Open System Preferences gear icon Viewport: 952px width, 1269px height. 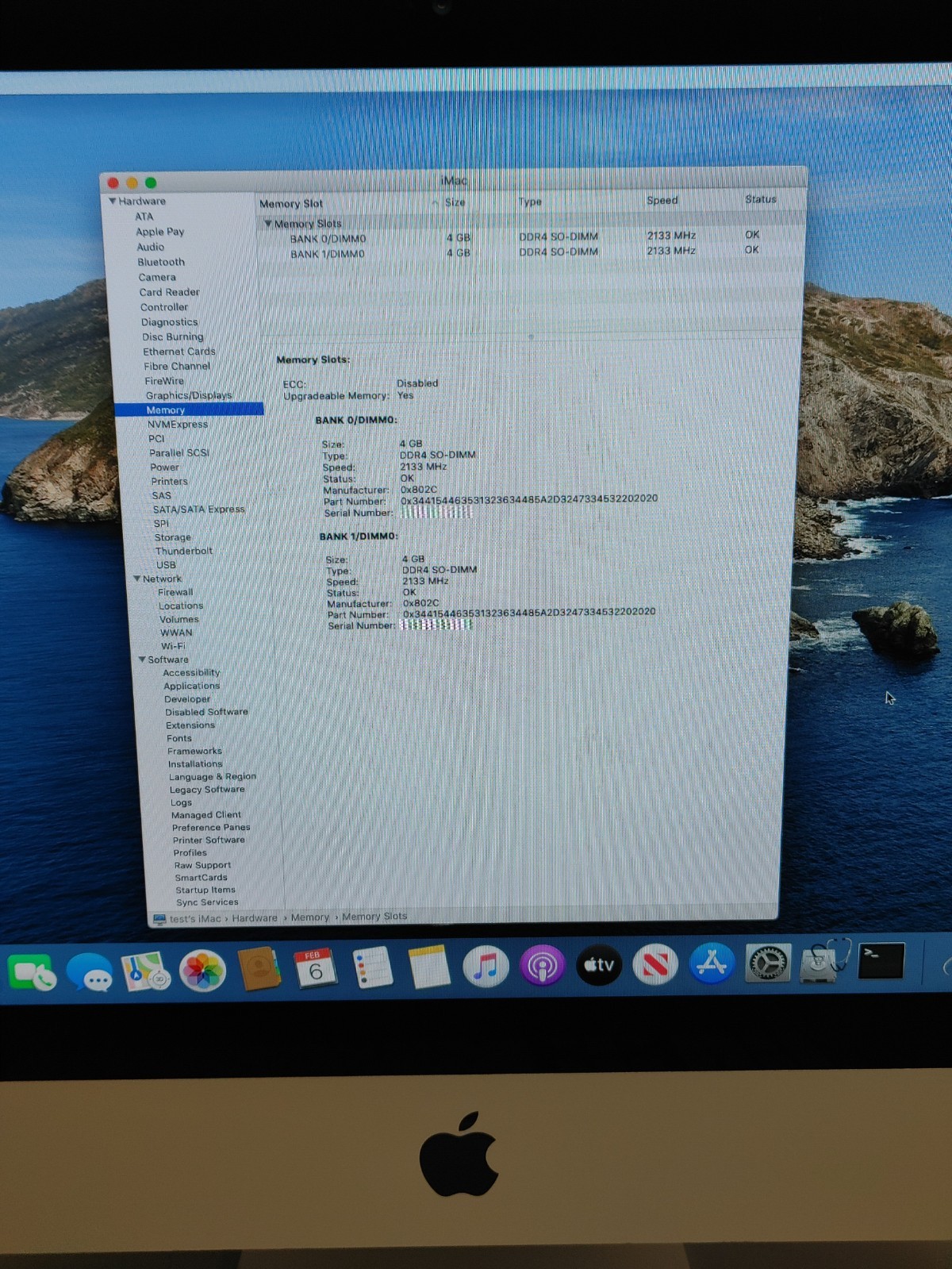pyautogui.click(x=767, y=963)
